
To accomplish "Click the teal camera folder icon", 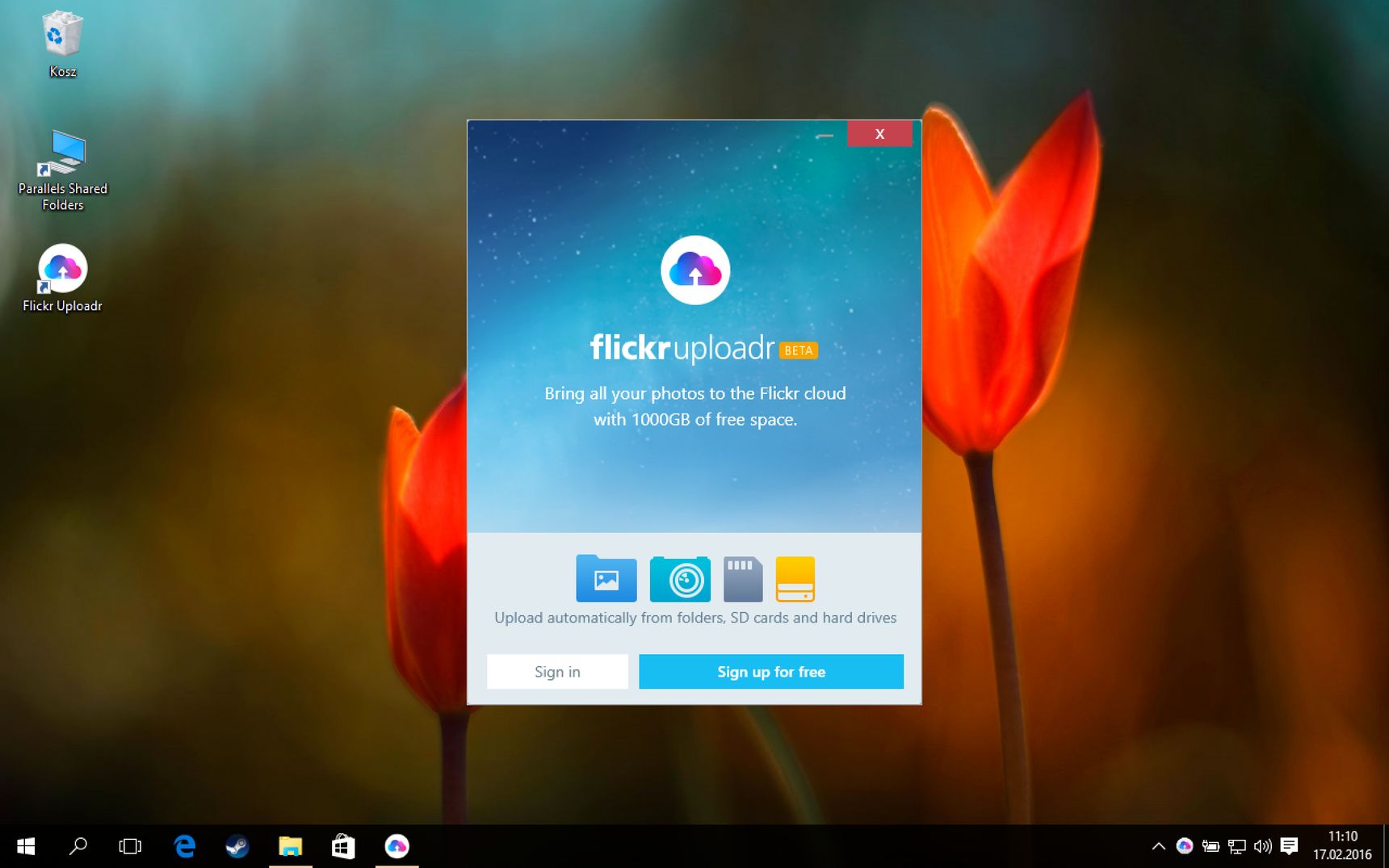I will tap(680, 579).
